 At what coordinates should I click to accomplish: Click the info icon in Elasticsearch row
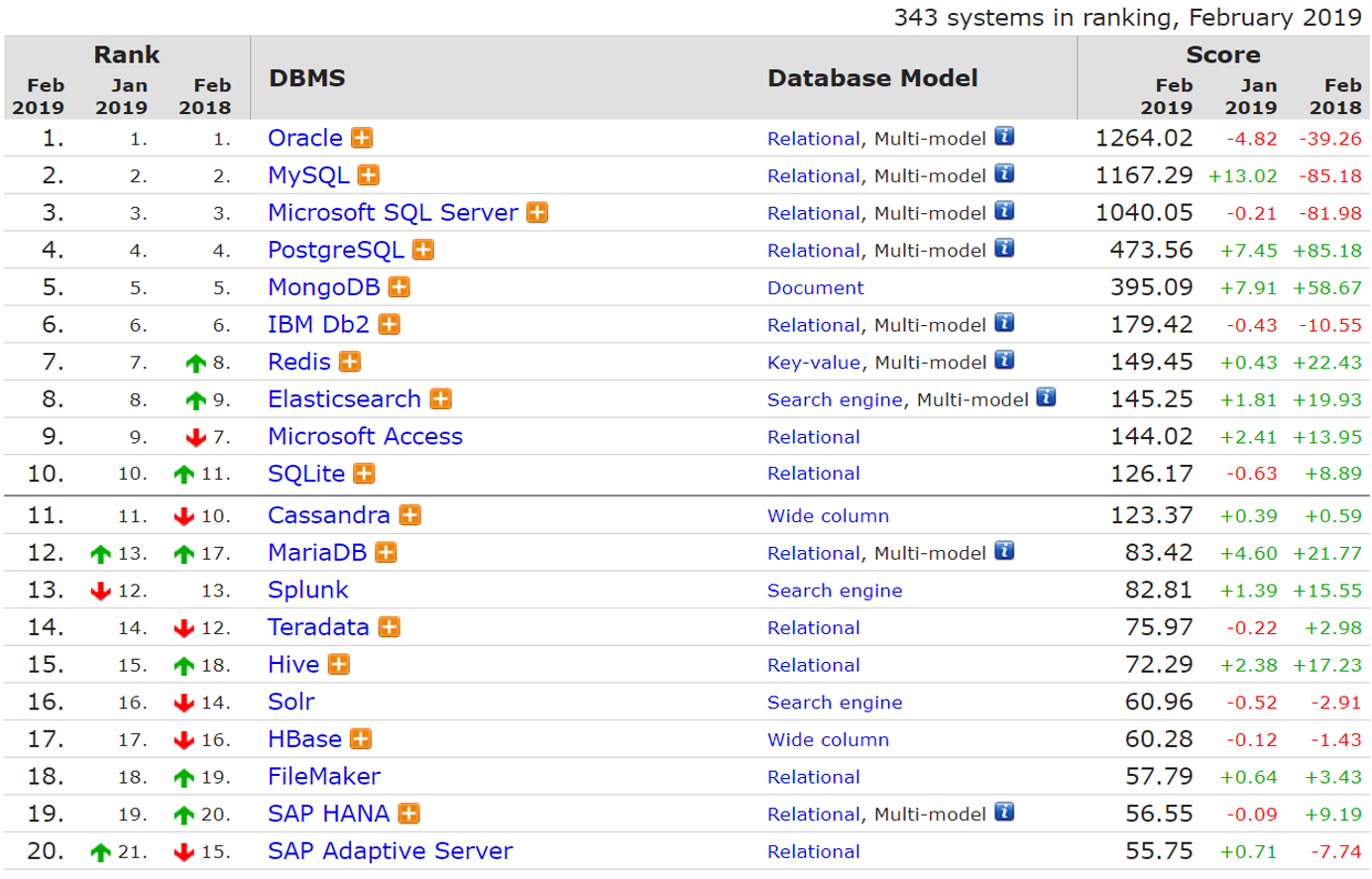pos(1046,397)
